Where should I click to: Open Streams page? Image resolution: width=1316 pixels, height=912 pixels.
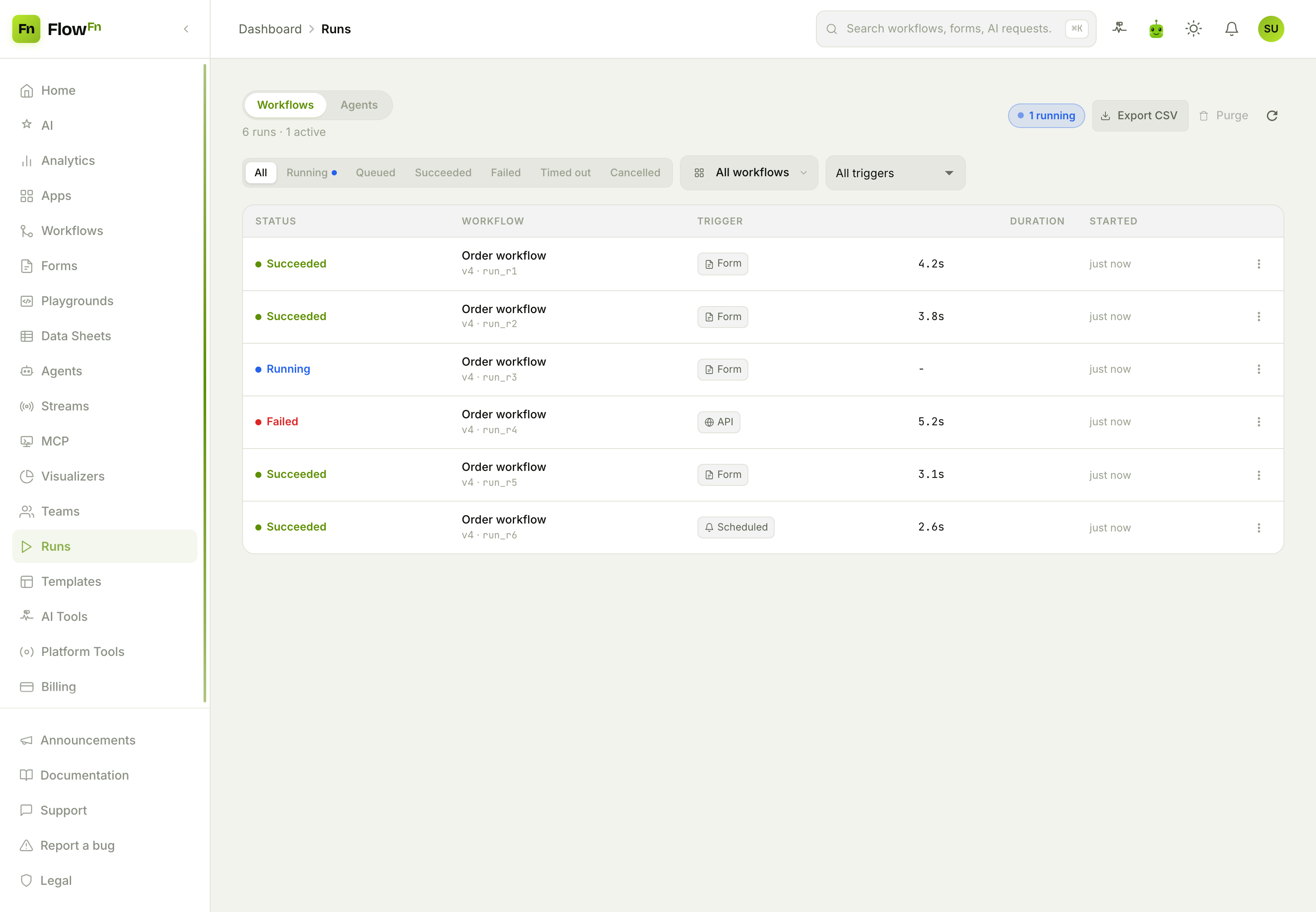point(104,406)
